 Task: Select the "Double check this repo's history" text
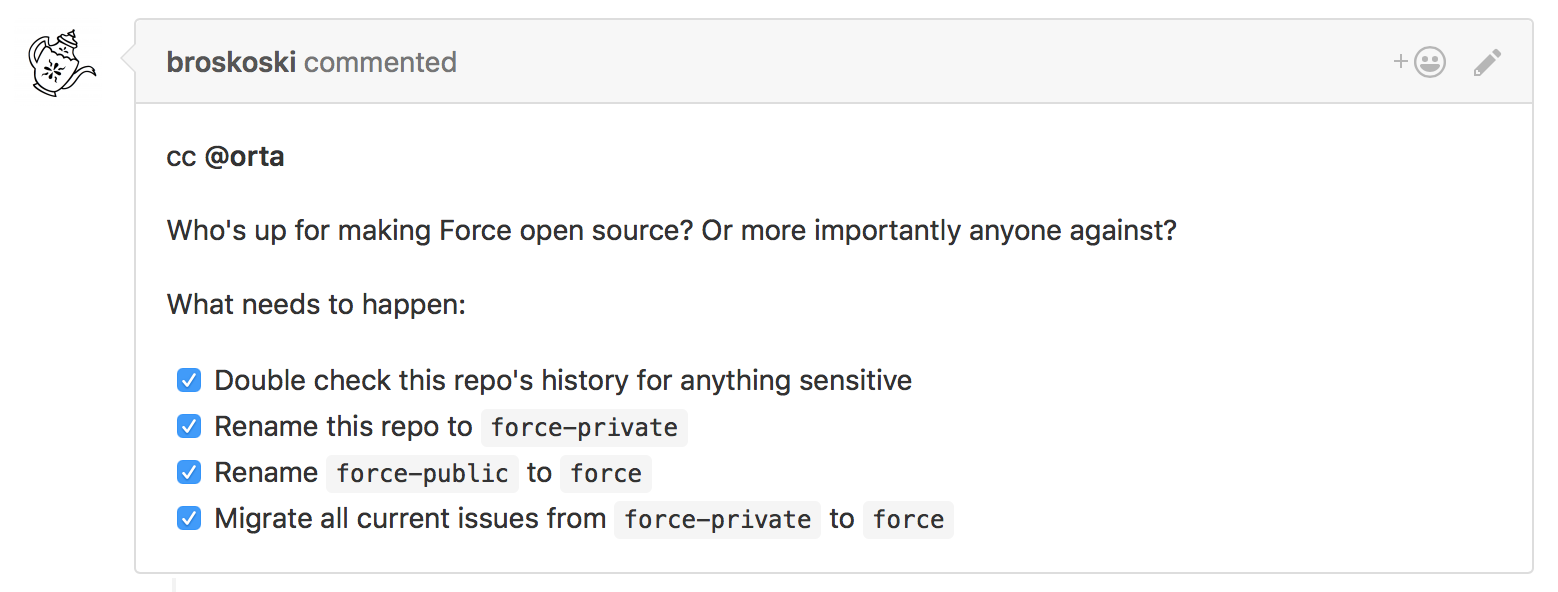pos(563,381)
